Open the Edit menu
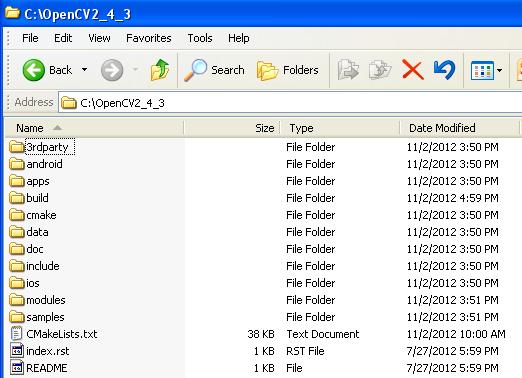Image resolution: width=522 pixels, height=378 pixels. click(63, 38)
